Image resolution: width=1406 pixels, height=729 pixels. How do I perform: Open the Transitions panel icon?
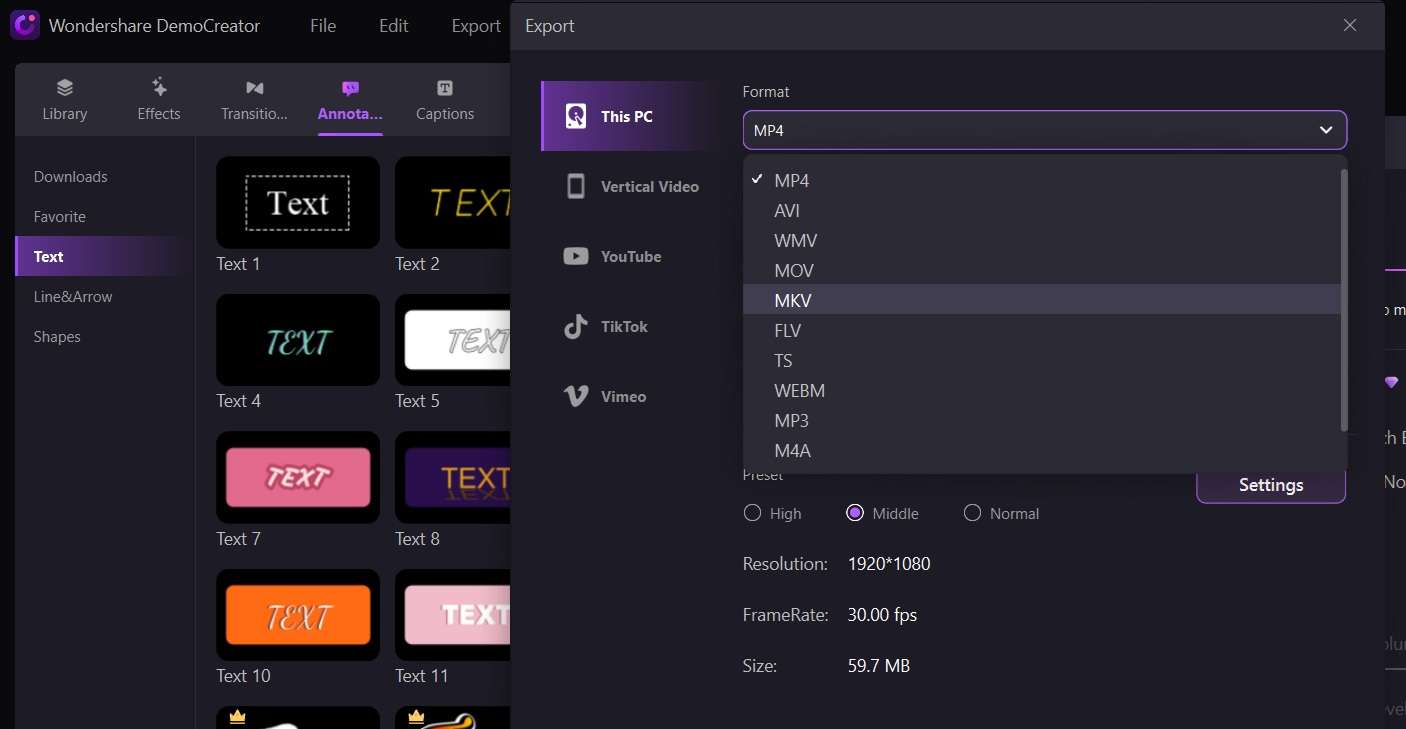click(254, 87)
